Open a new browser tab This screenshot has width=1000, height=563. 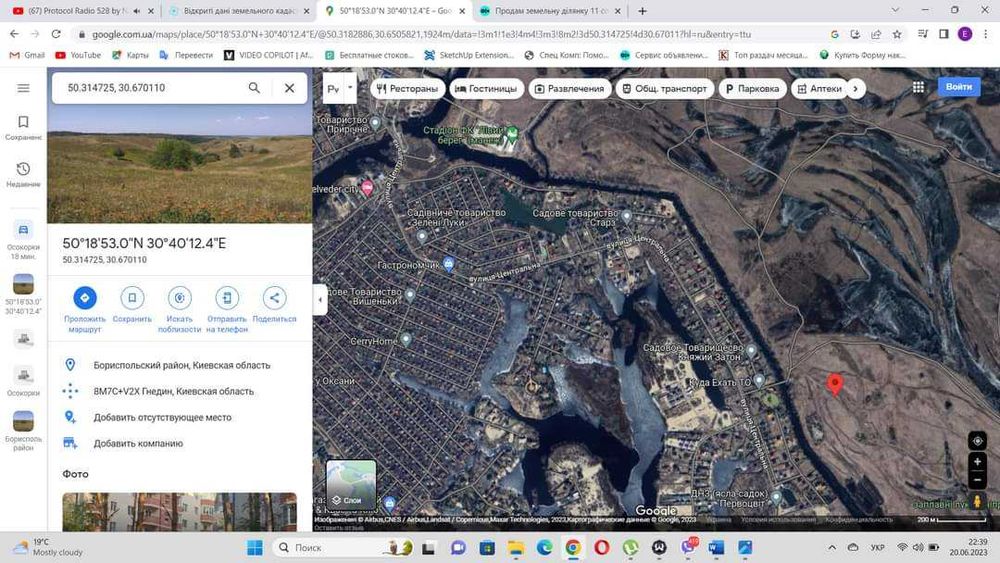point(642,11)
